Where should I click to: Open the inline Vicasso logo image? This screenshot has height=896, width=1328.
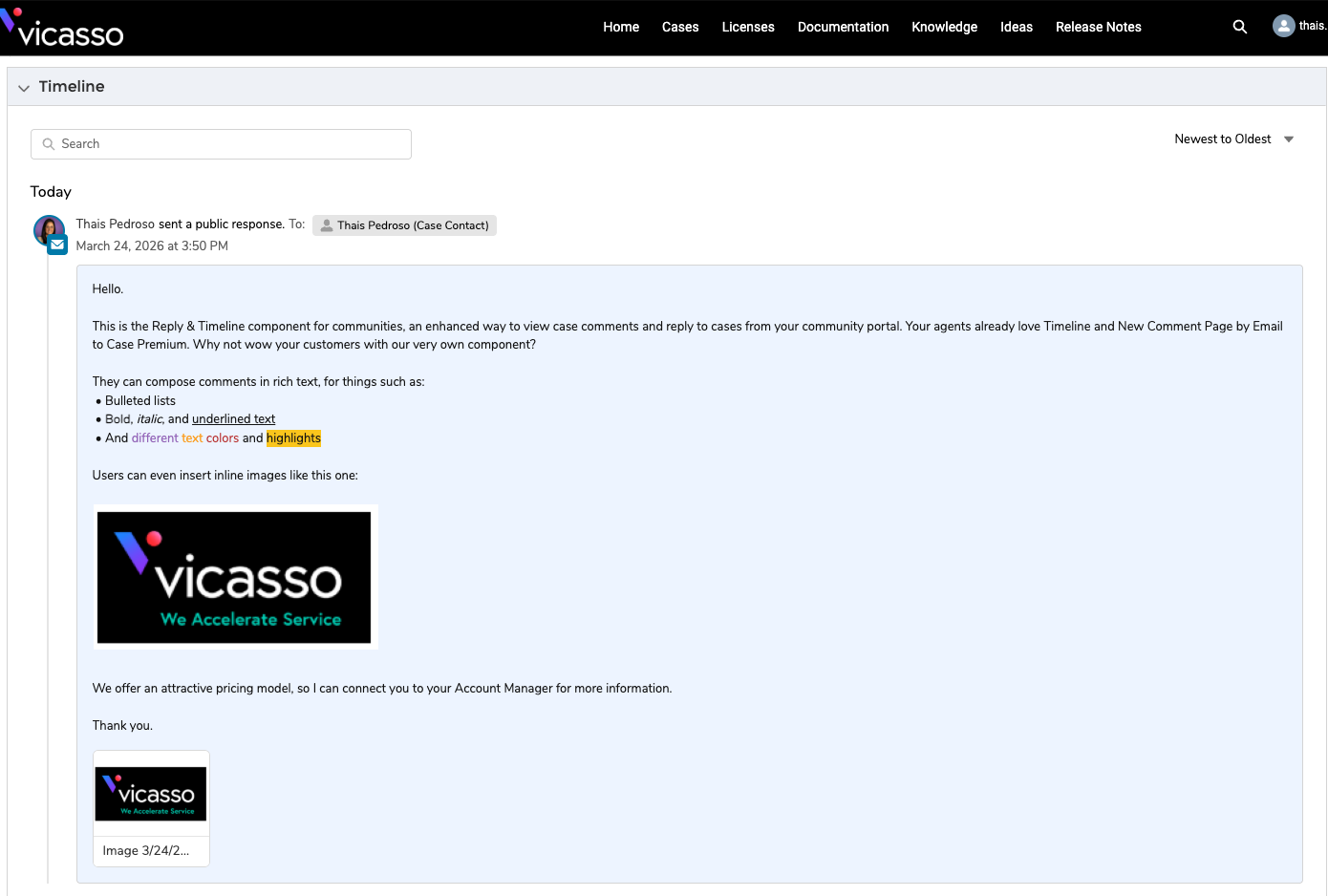click(235, 577)
